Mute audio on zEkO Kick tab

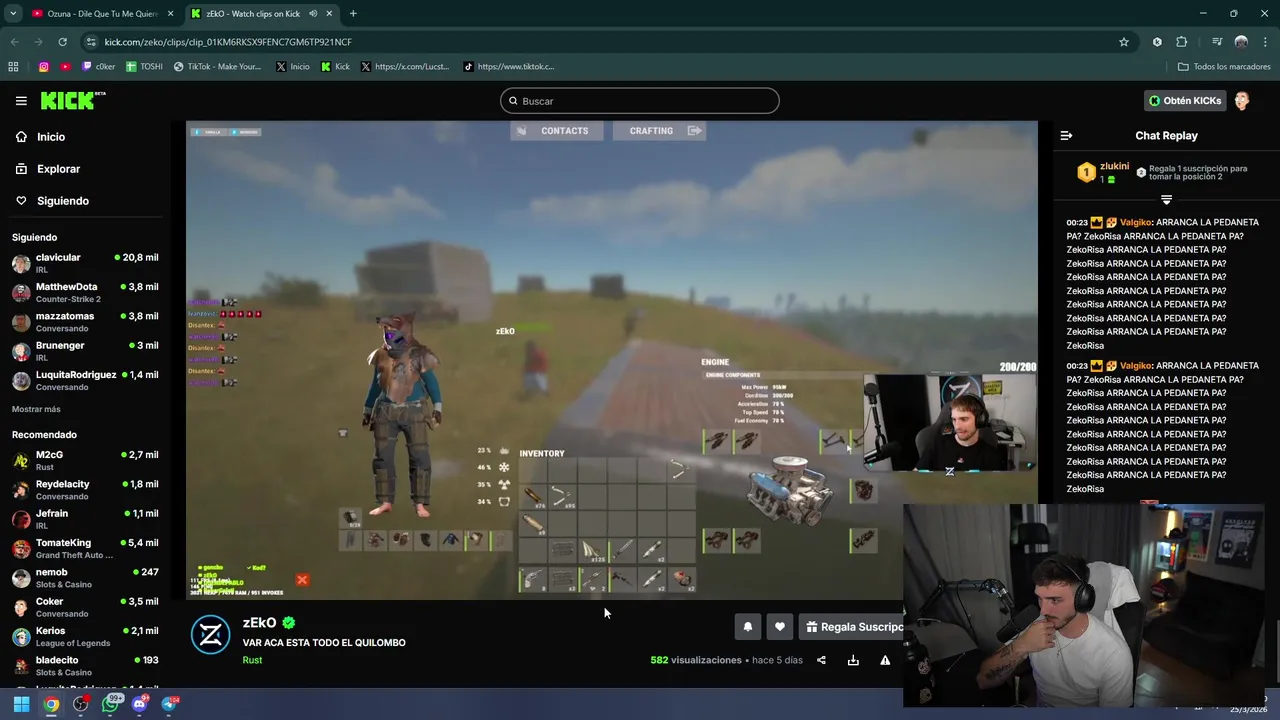click(x=314, y=13)
